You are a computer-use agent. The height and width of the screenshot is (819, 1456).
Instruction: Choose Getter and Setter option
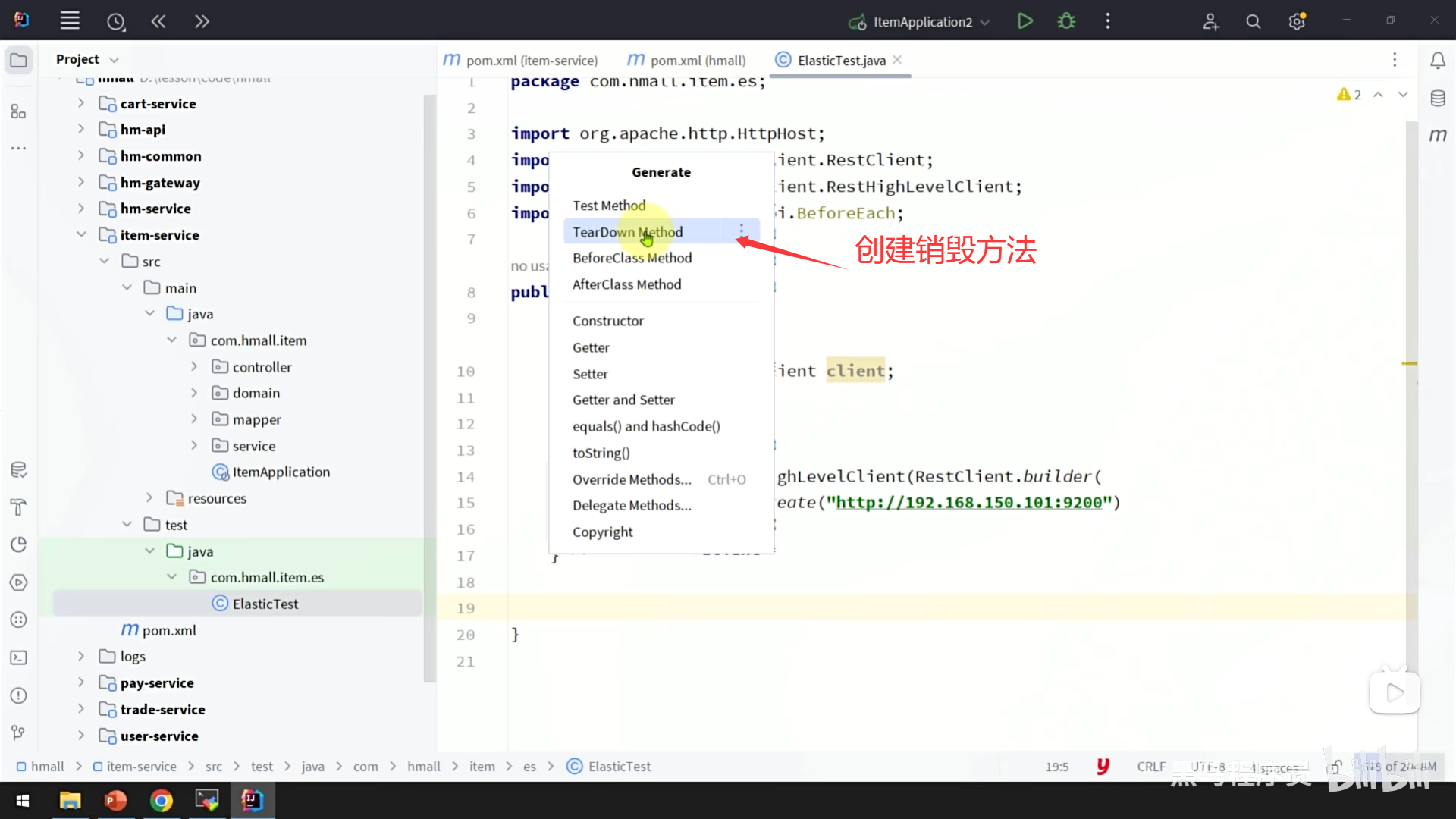[x=623, y=400]
